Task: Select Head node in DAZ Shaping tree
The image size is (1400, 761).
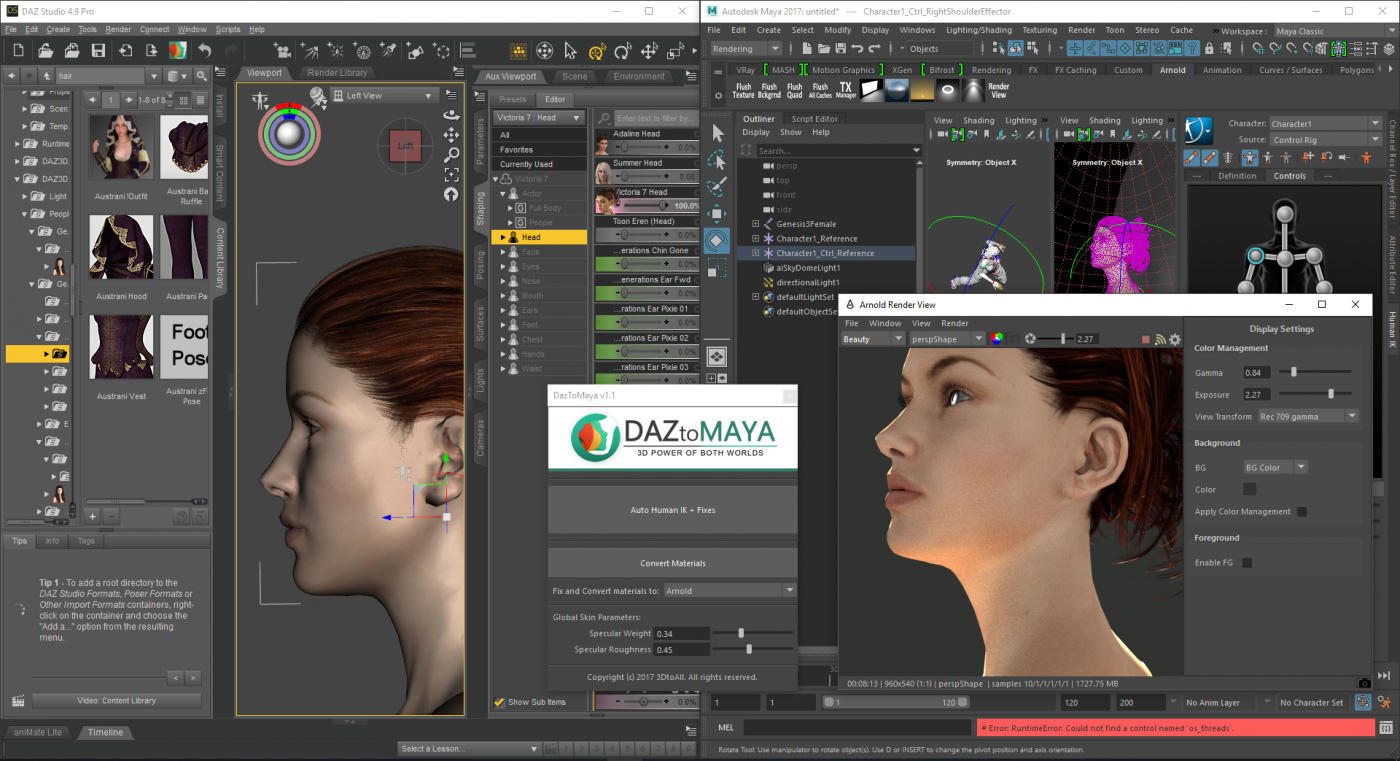Action: 541,237
